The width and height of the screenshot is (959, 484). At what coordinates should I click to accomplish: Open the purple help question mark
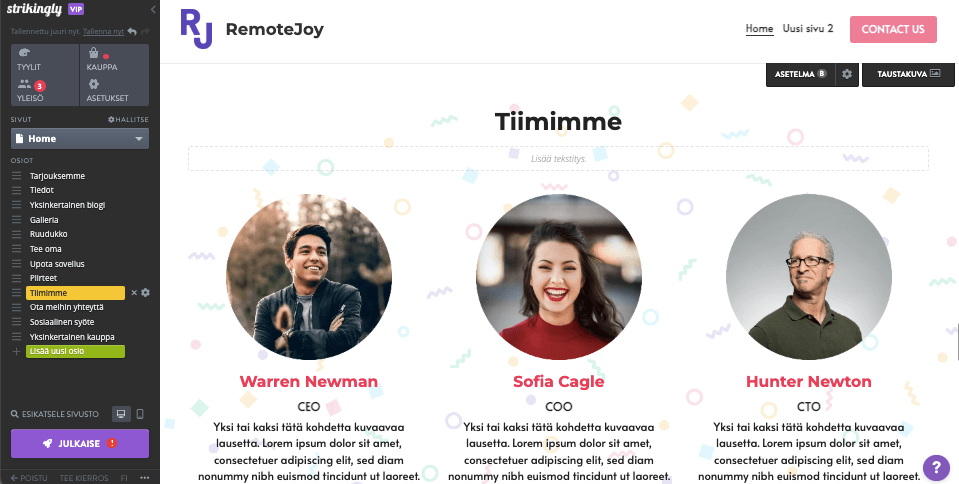pyautogui.click(x=936, y=468)
